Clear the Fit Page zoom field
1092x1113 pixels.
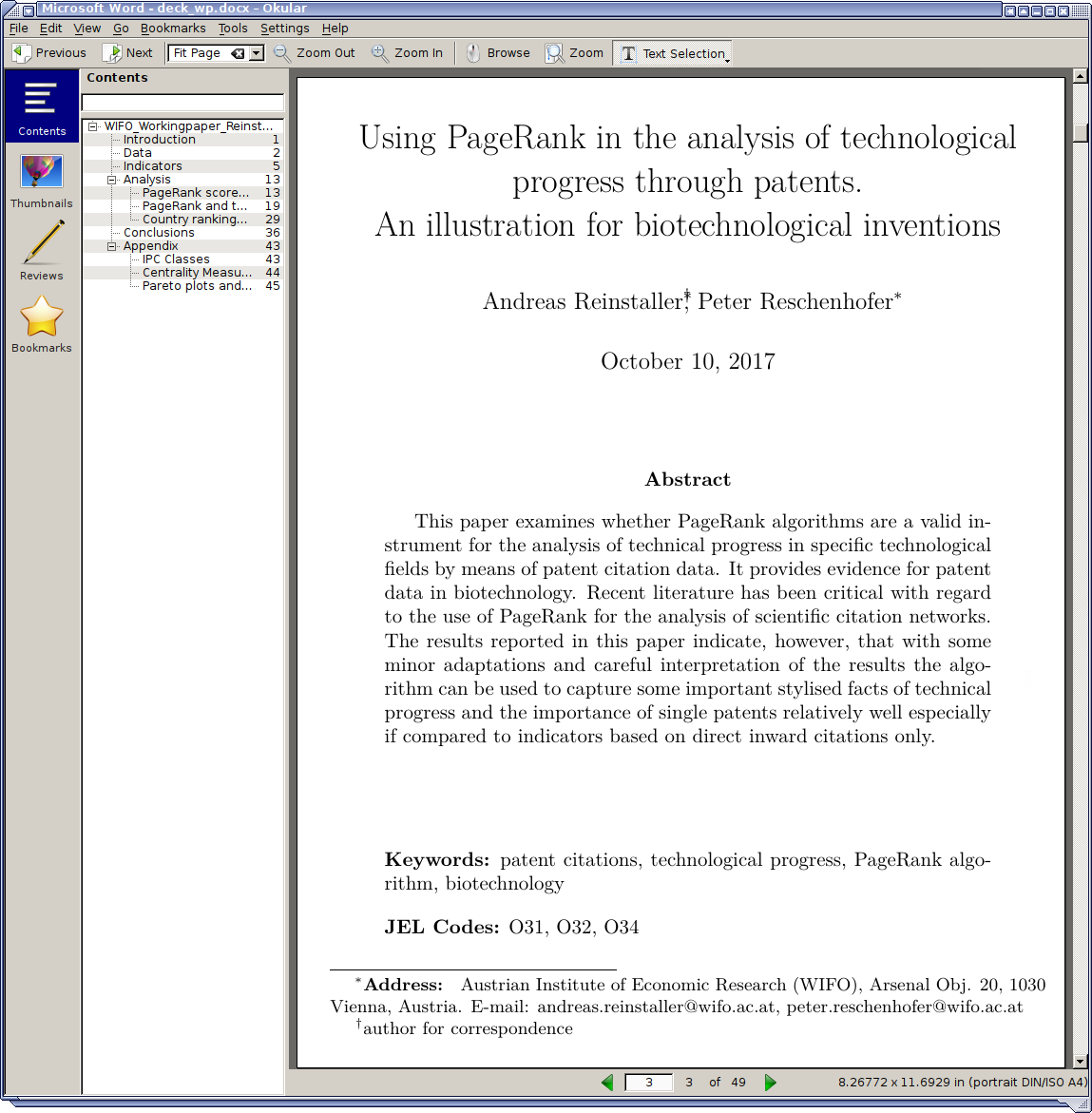point(238,53)
